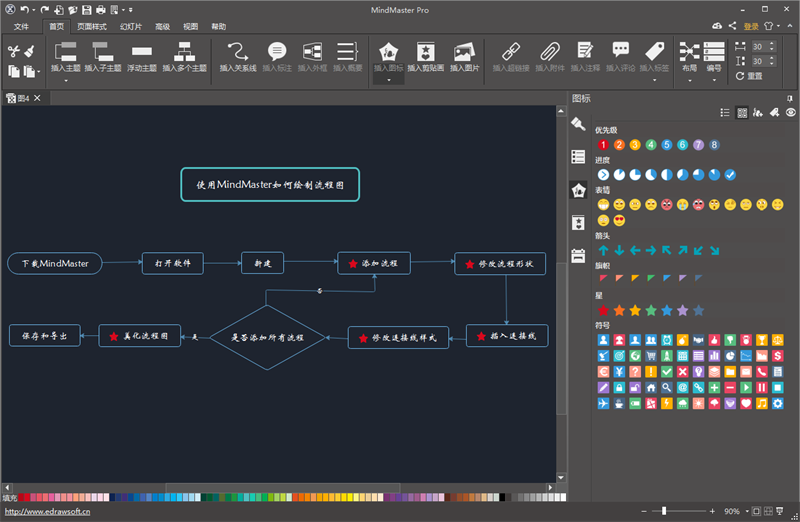Open the format brush side panel icon

[578, 124]
